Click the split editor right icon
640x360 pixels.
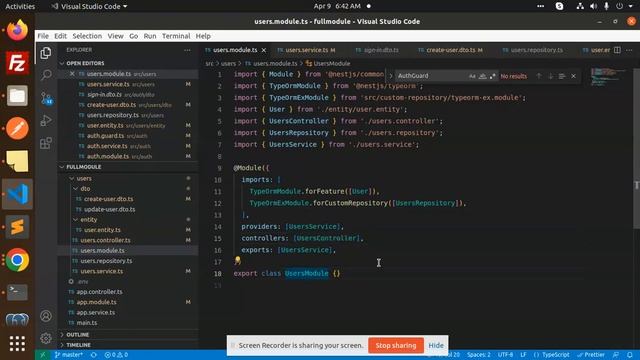tap(617, 50)
